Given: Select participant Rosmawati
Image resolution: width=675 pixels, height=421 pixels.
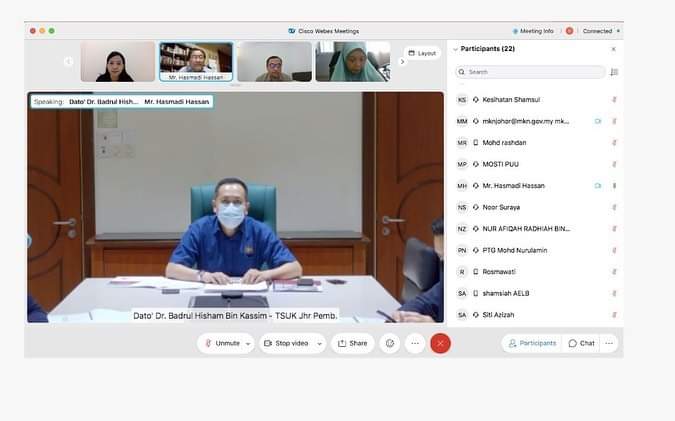Looking at the screenshot, I should [x=537, y=272].
